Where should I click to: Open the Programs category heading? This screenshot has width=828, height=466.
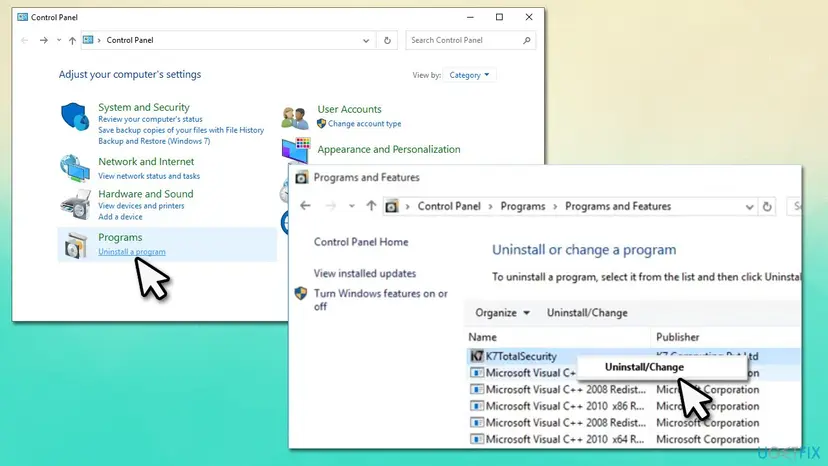[x=120, y=237]
